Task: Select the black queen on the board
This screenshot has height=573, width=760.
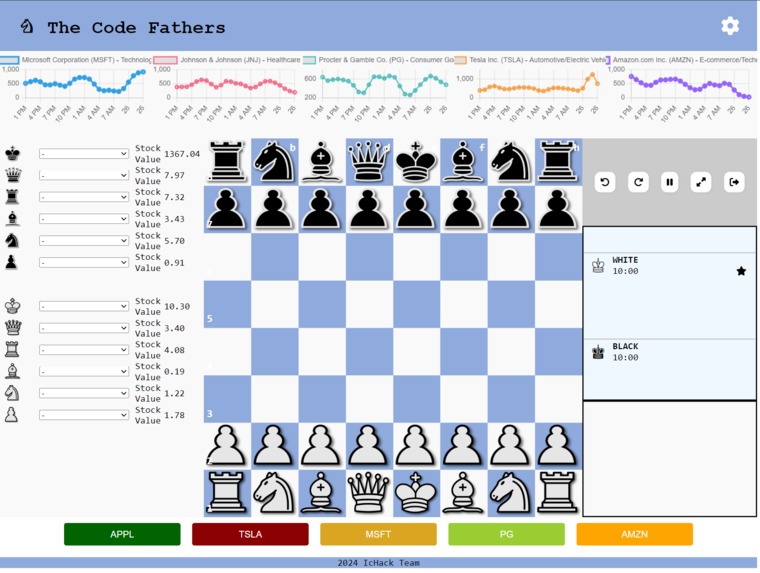Action: [x=369, y=161]
